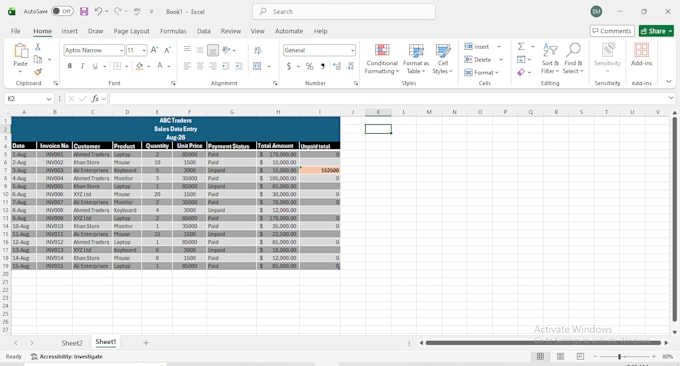The image size is (680, 366).
Task: Open Format as Table gallery
Action: 416,59
